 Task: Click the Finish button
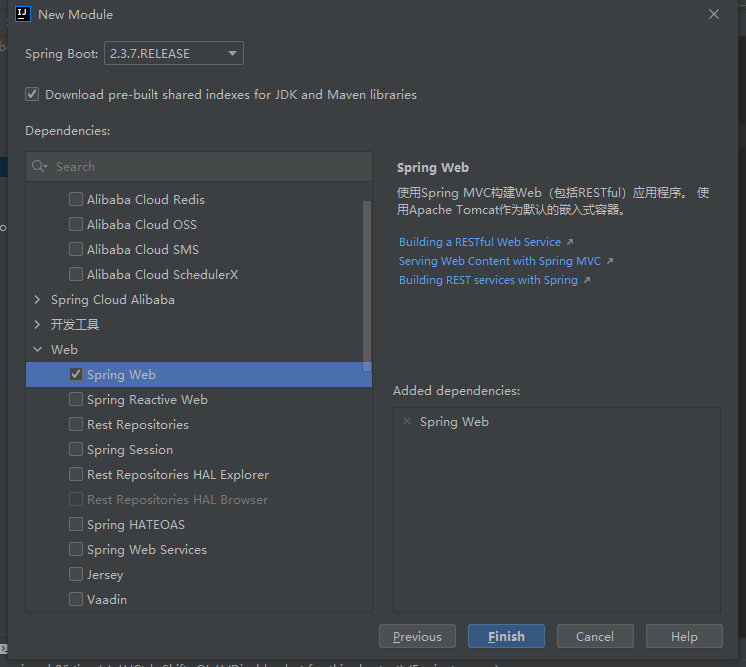point(506,636)
